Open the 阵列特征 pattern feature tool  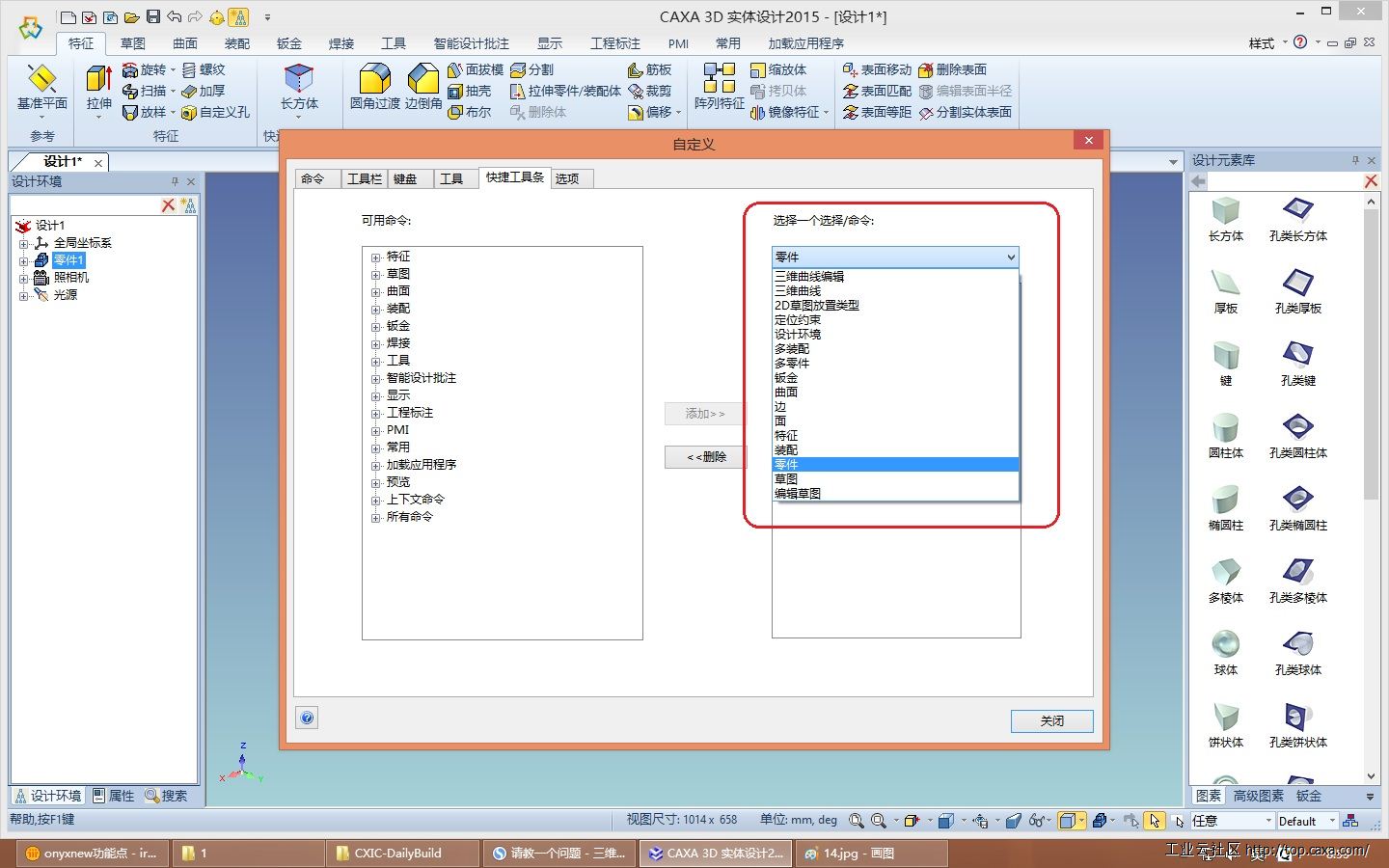tap(720, 87)
